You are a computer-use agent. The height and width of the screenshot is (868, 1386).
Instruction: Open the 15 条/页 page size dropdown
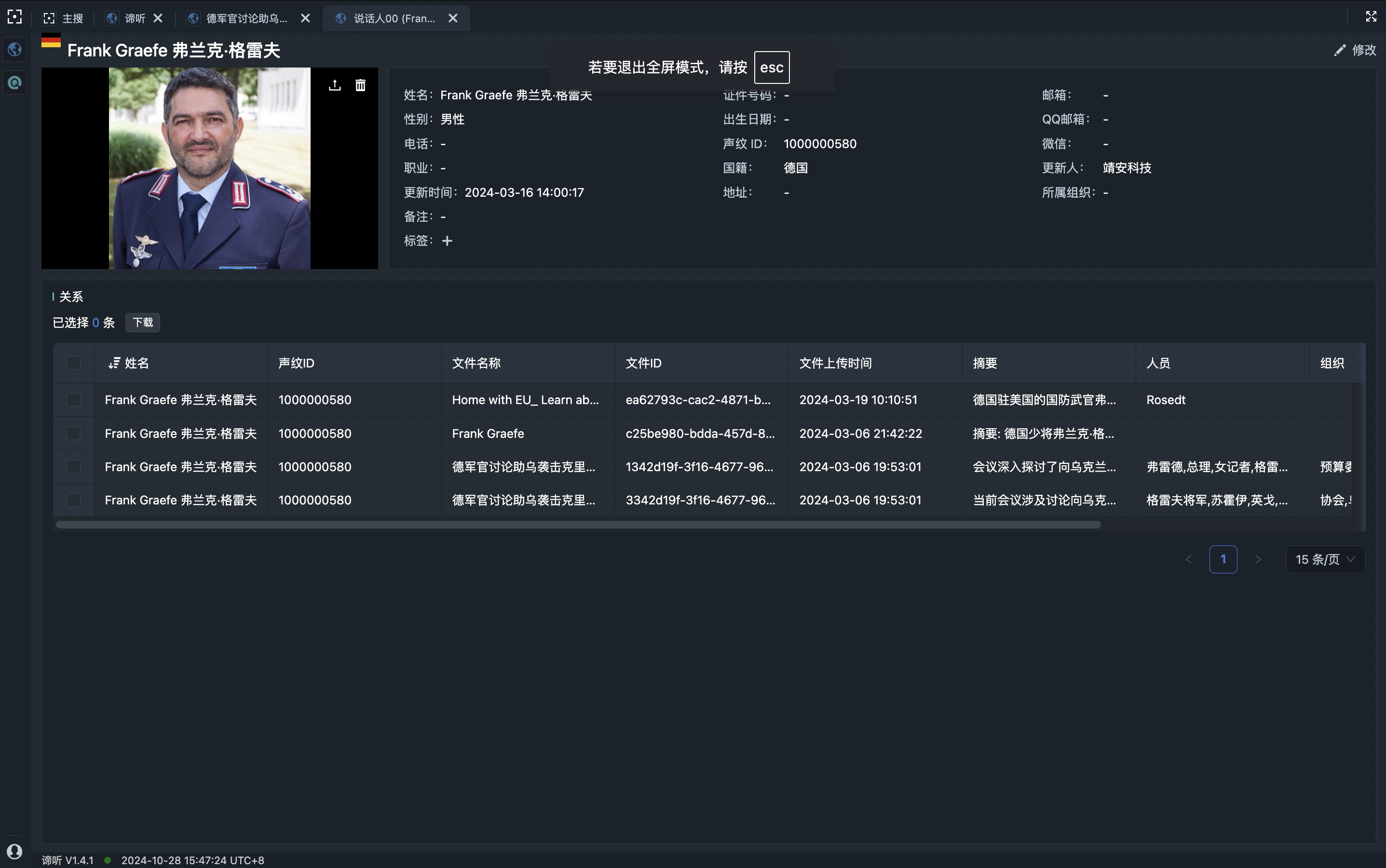1325,559
